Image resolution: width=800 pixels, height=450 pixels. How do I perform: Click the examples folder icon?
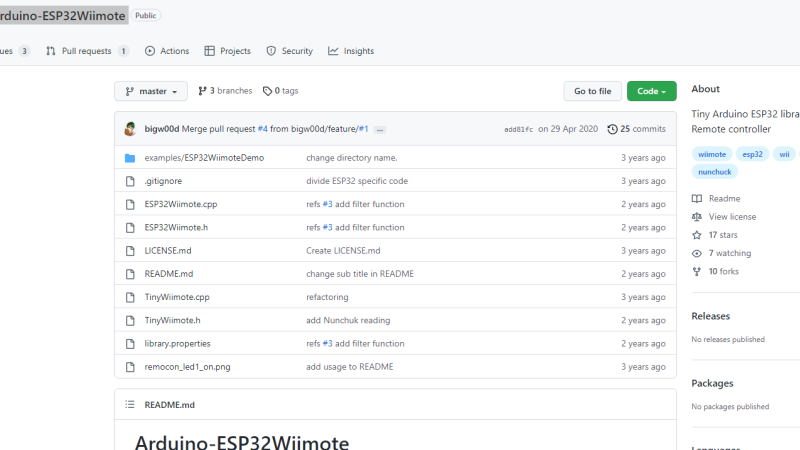click(x=130, y=158)
